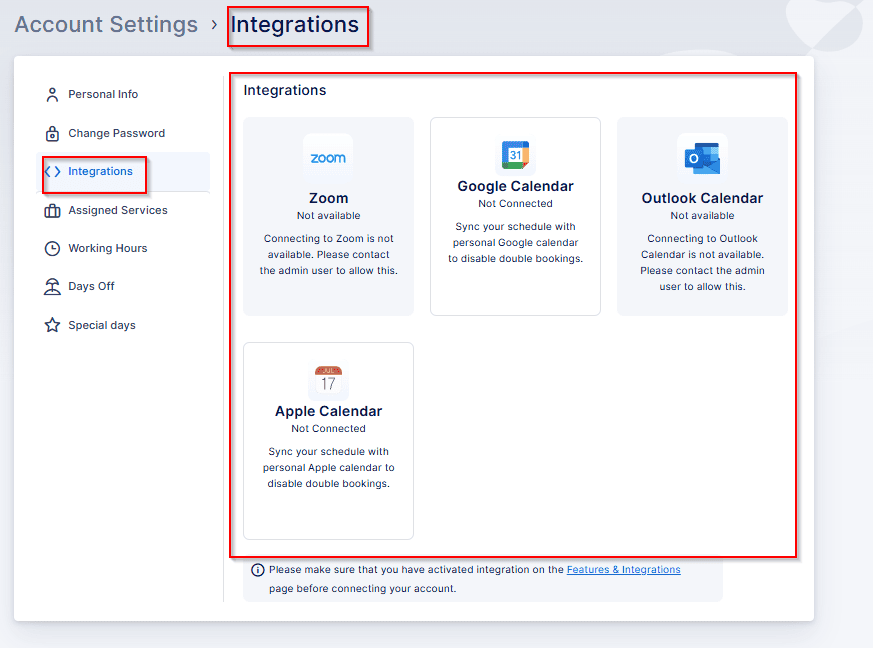Click the Change Password lock icon
The image size is (873, 648).
[52, 134]
